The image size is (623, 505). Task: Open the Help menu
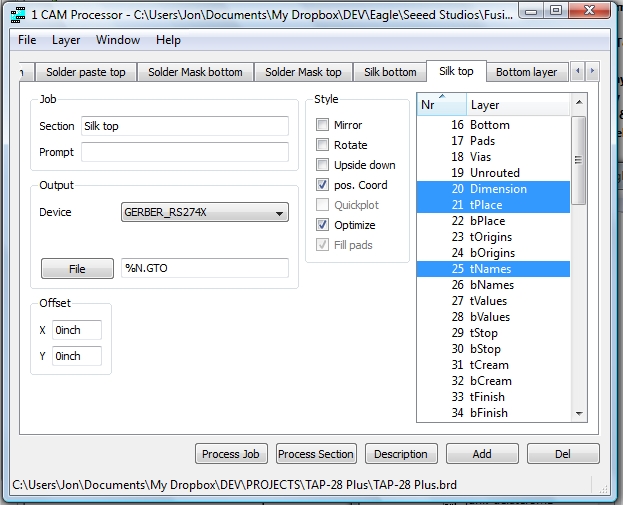click(168, 40)
